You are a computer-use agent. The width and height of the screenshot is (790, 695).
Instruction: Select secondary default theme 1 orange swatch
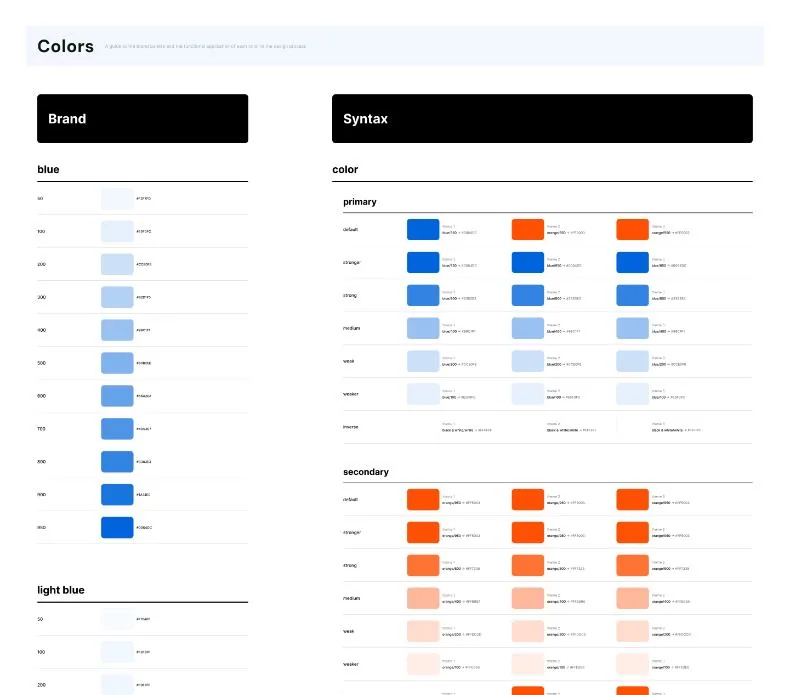point(423,499)
